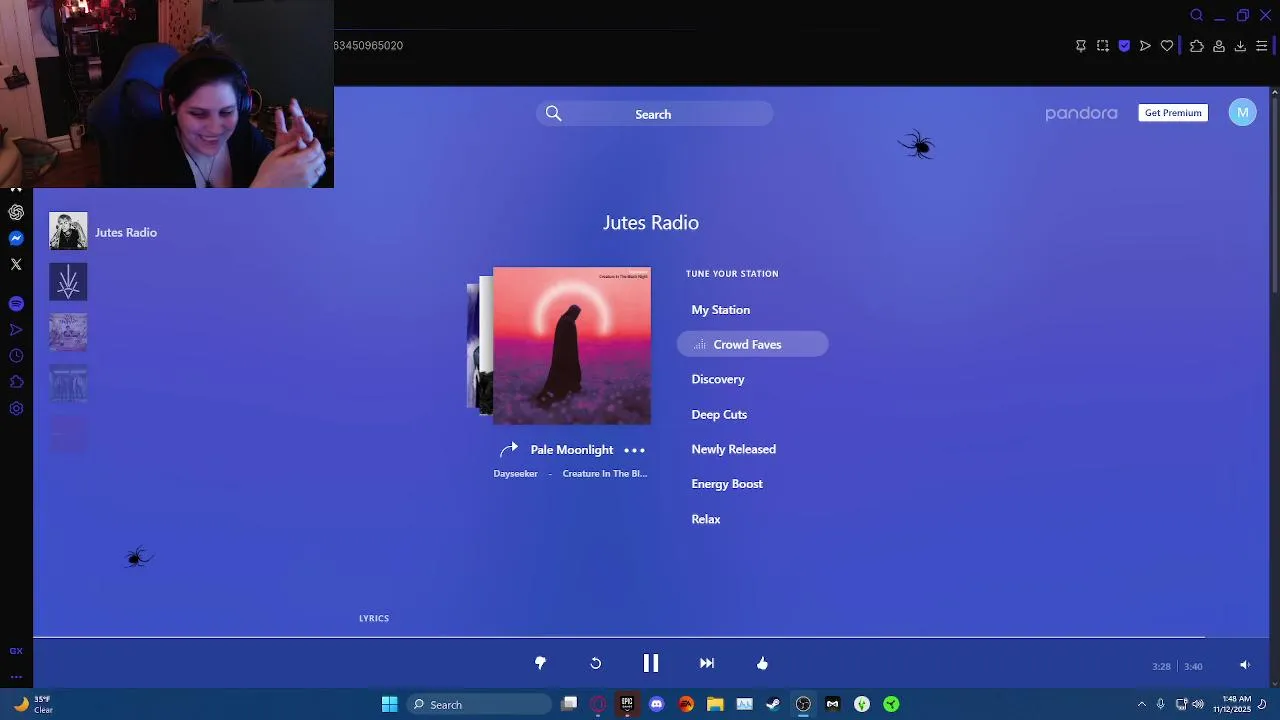
Task: Open My Flow arrow icon in sidebar
Action: (x=16, y=329)
